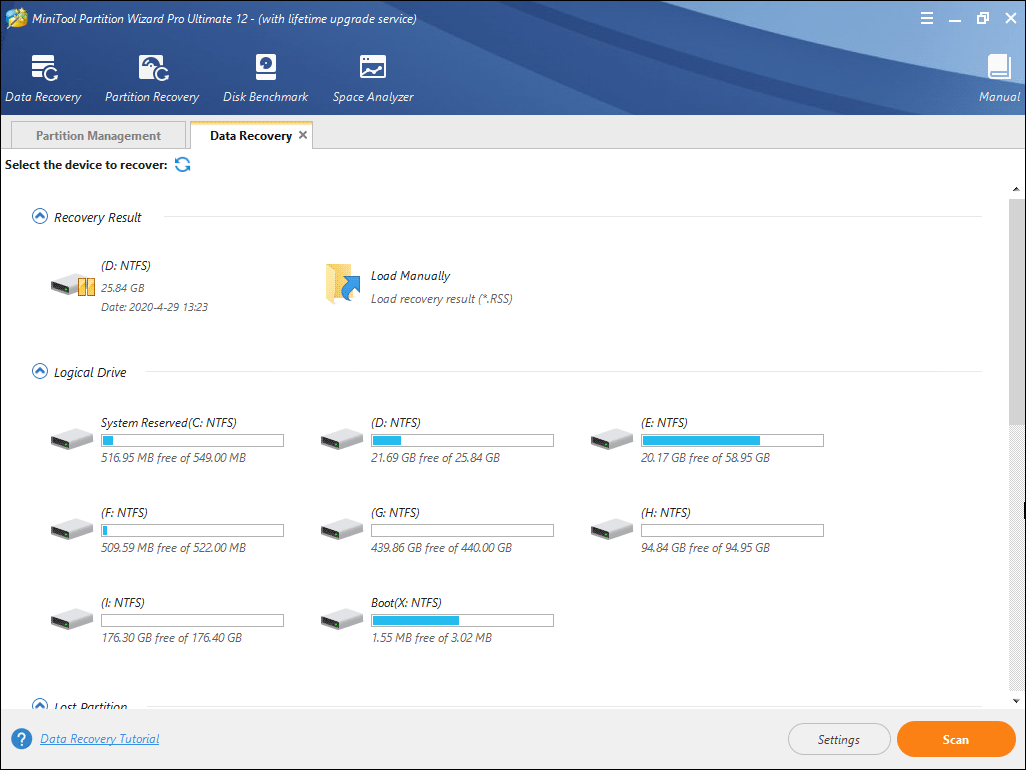Open the Manual book icon
The width and height of the screenshot is (1026, 770).
pyautogui.click(x=999, y=67)
